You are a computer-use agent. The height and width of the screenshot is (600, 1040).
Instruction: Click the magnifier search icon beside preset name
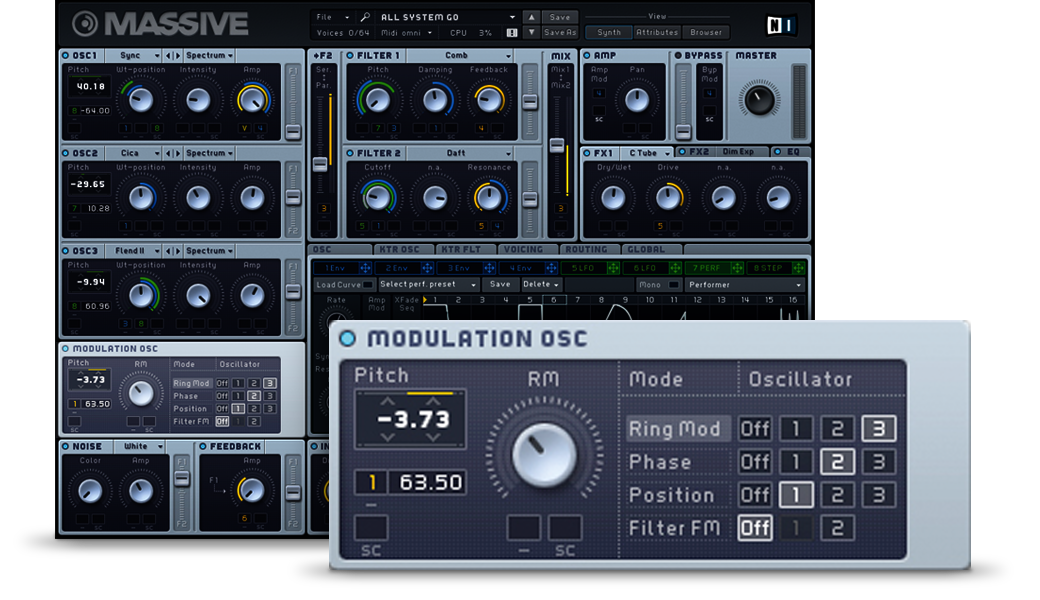365,17
